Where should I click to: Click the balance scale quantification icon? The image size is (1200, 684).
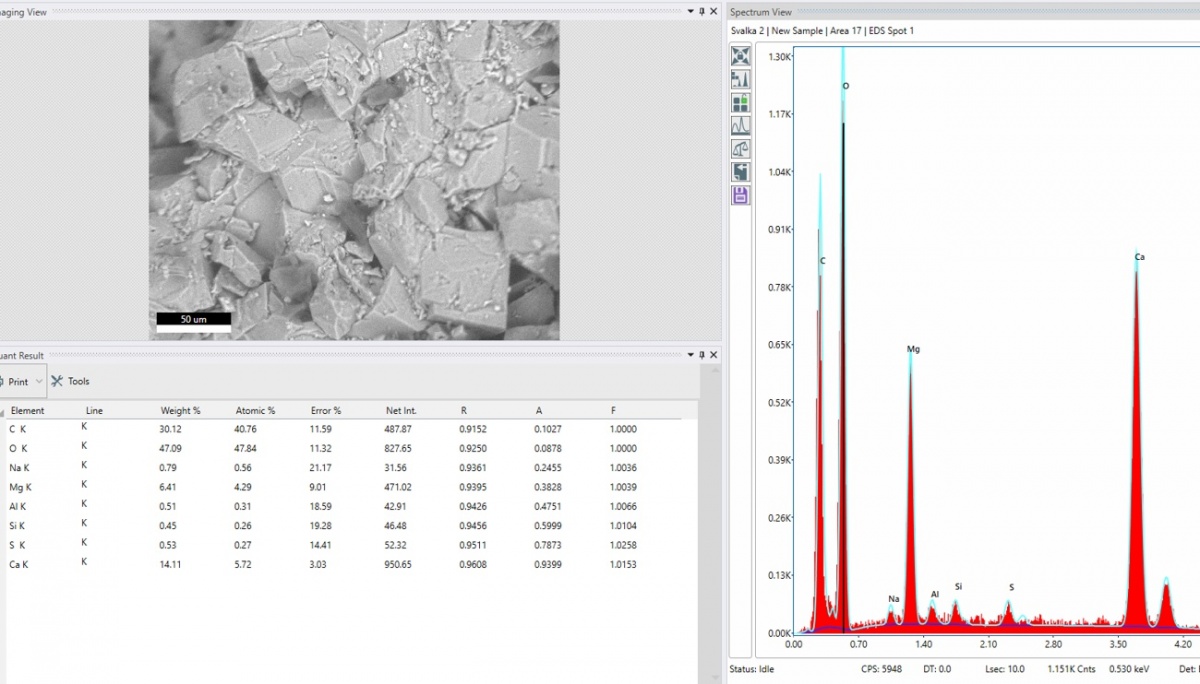coord(741,149)
